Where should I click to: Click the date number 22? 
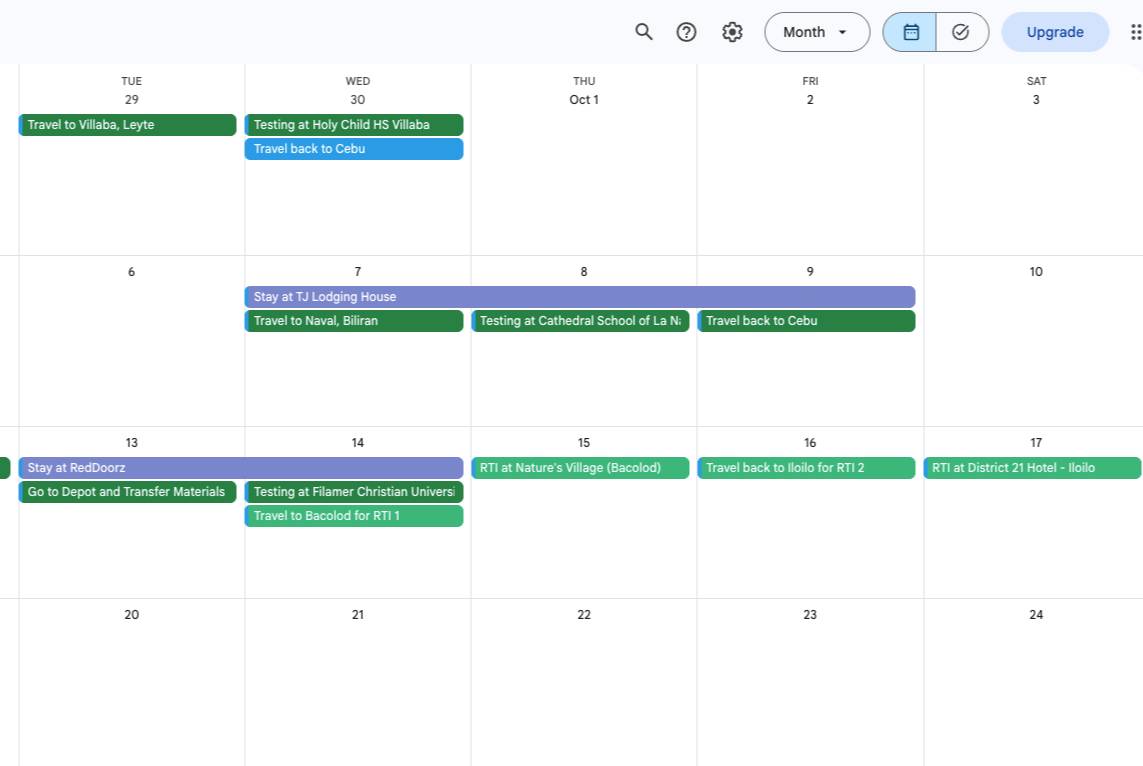pyautogui.click(x=584, y=615)
